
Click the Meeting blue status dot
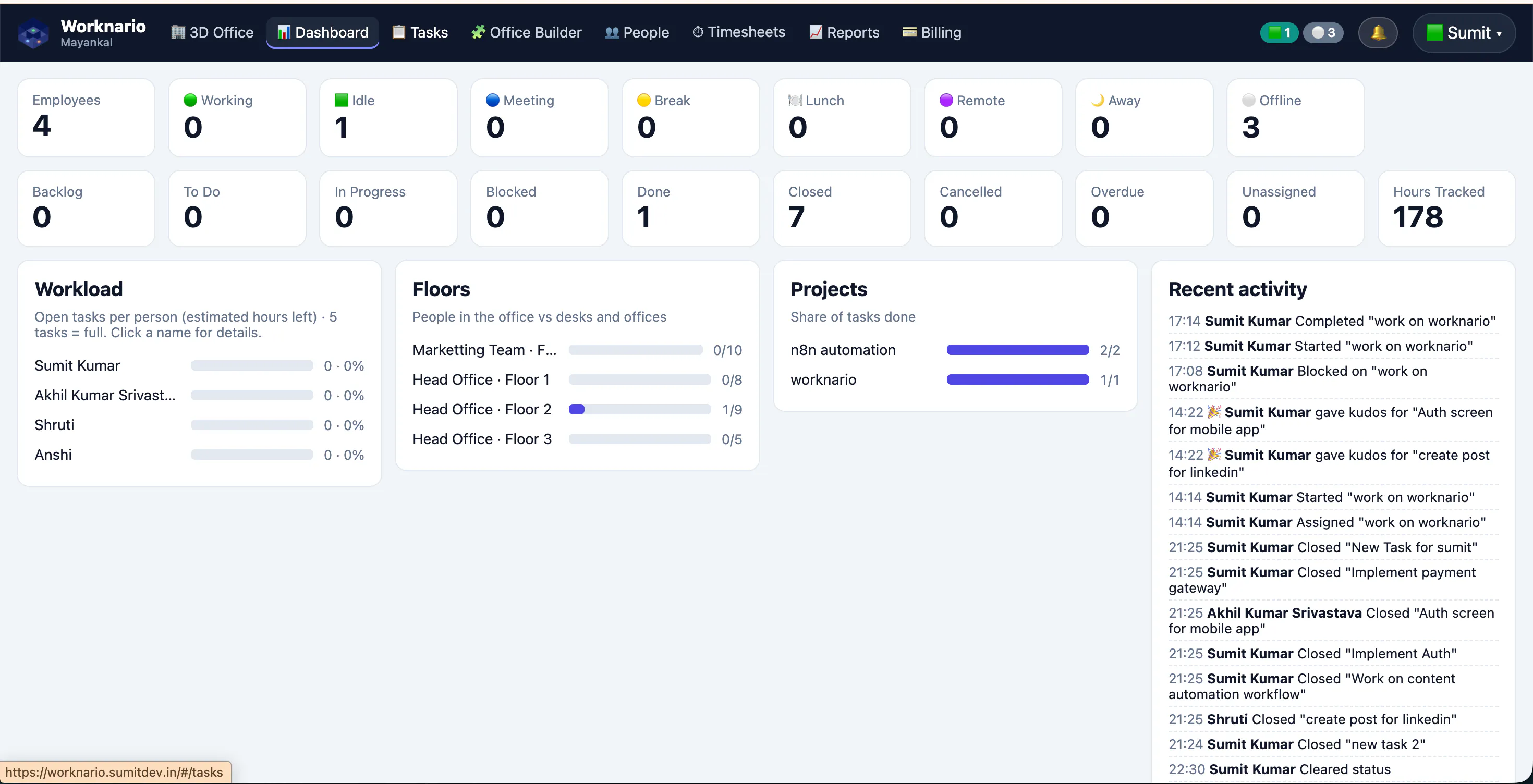pyautogui.click(x=493, y=100)
